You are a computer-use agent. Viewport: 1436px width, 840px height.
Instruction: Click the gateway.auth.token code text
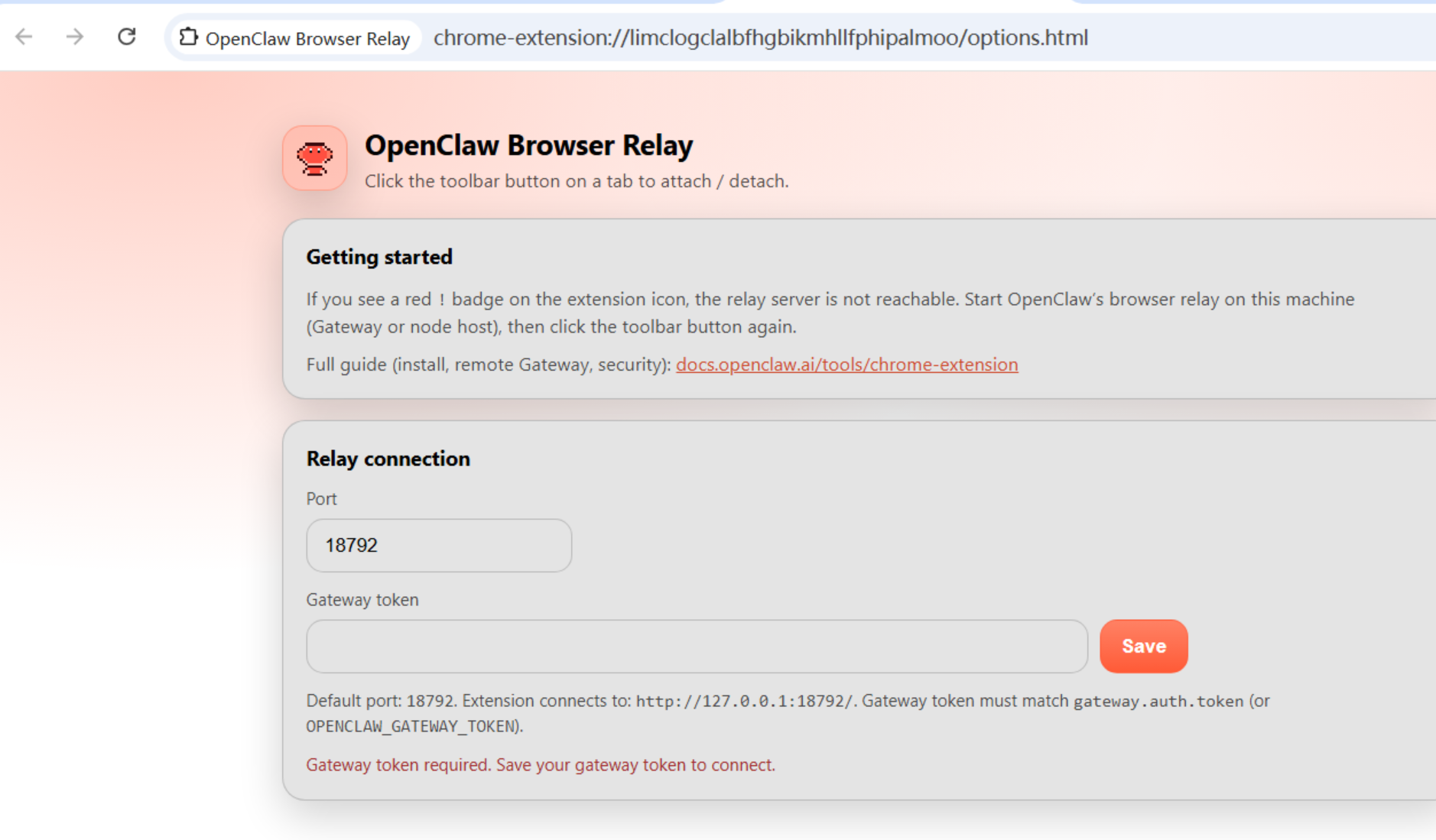tap(1158, 702)
